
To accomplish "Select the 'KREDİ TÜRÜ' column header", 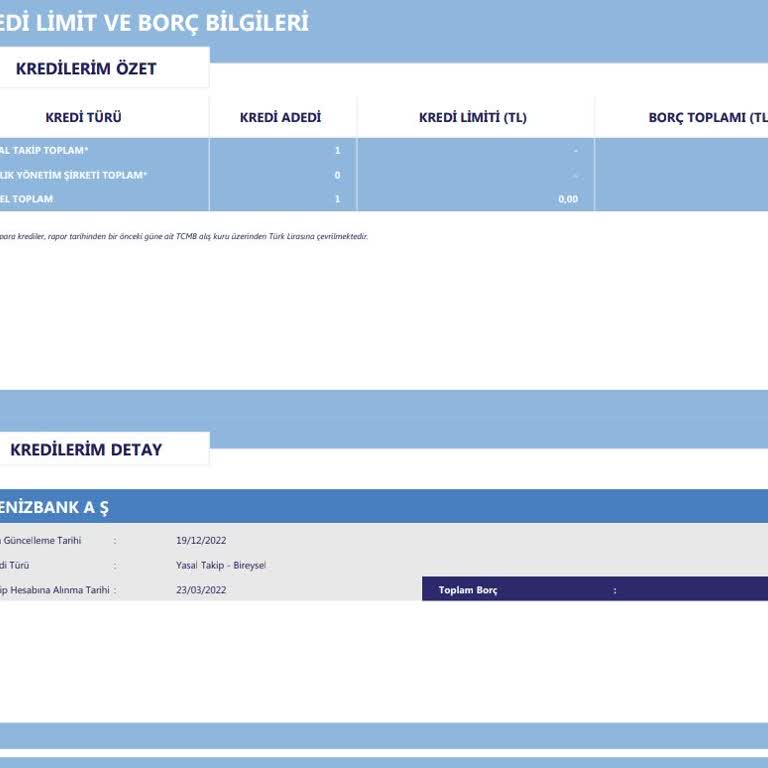I will tap(83, 118).
